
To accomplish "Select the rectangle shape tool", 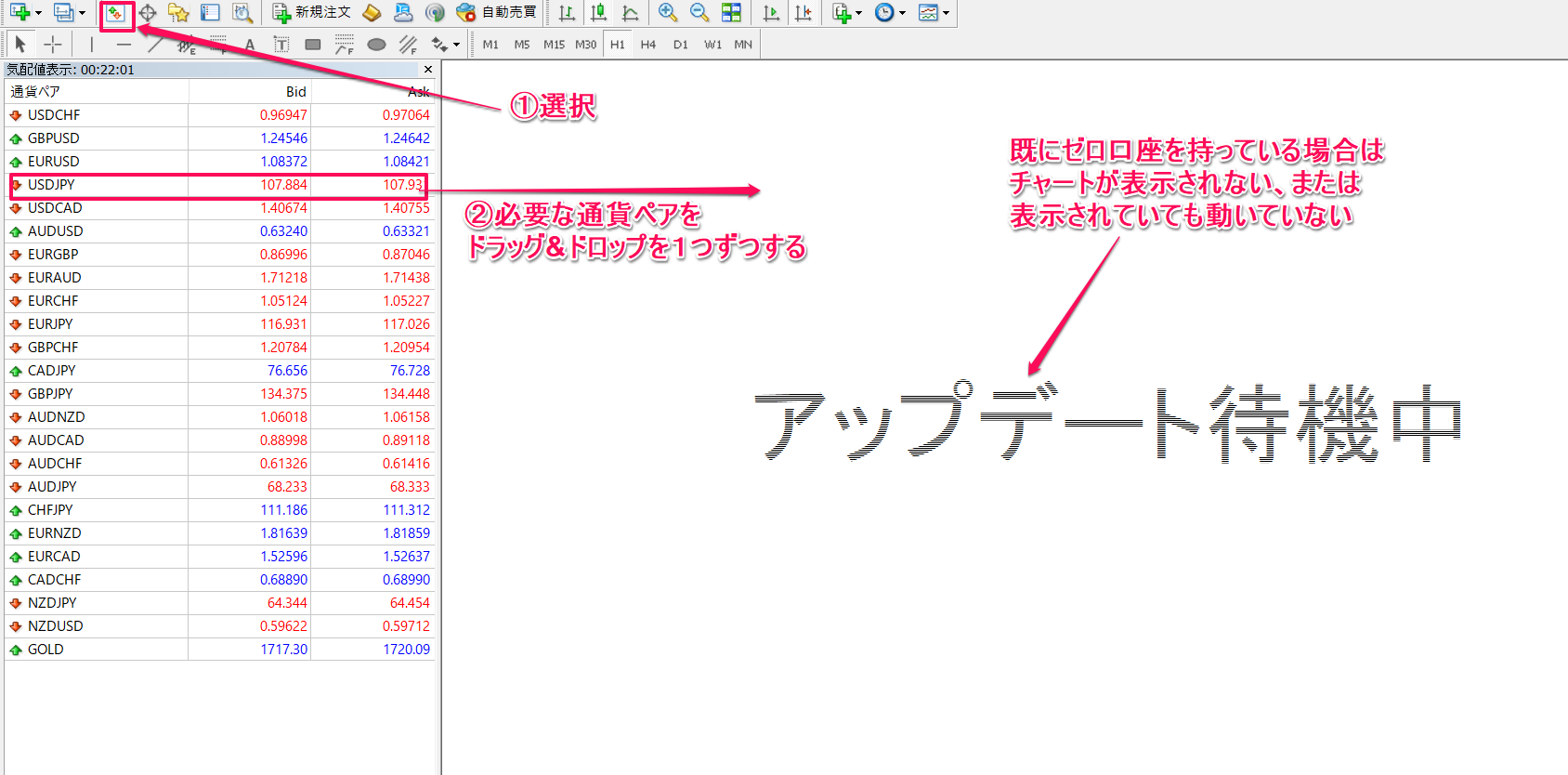I will coord(313,44).
